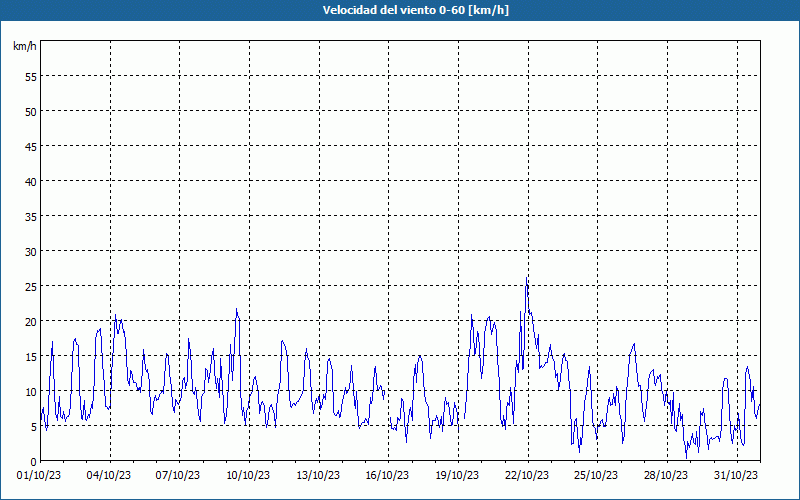Select the date label 31/10/23
Viewport: 800px width, 500px height.
(x=736, y=475)
